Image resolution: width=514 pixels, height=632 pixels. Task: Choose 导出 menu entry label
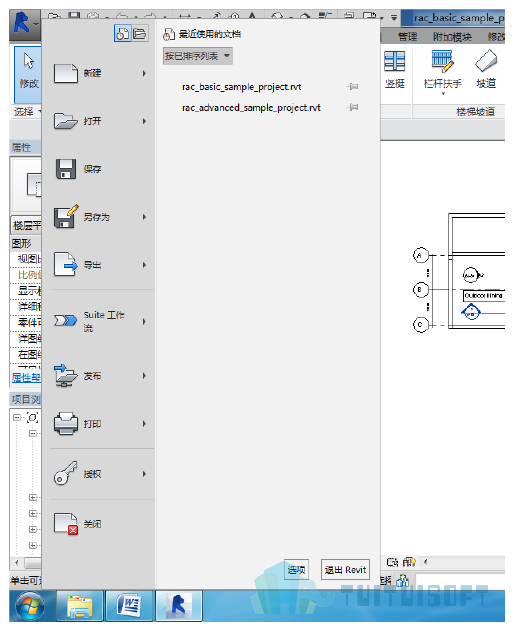click(x=92, y=265)
